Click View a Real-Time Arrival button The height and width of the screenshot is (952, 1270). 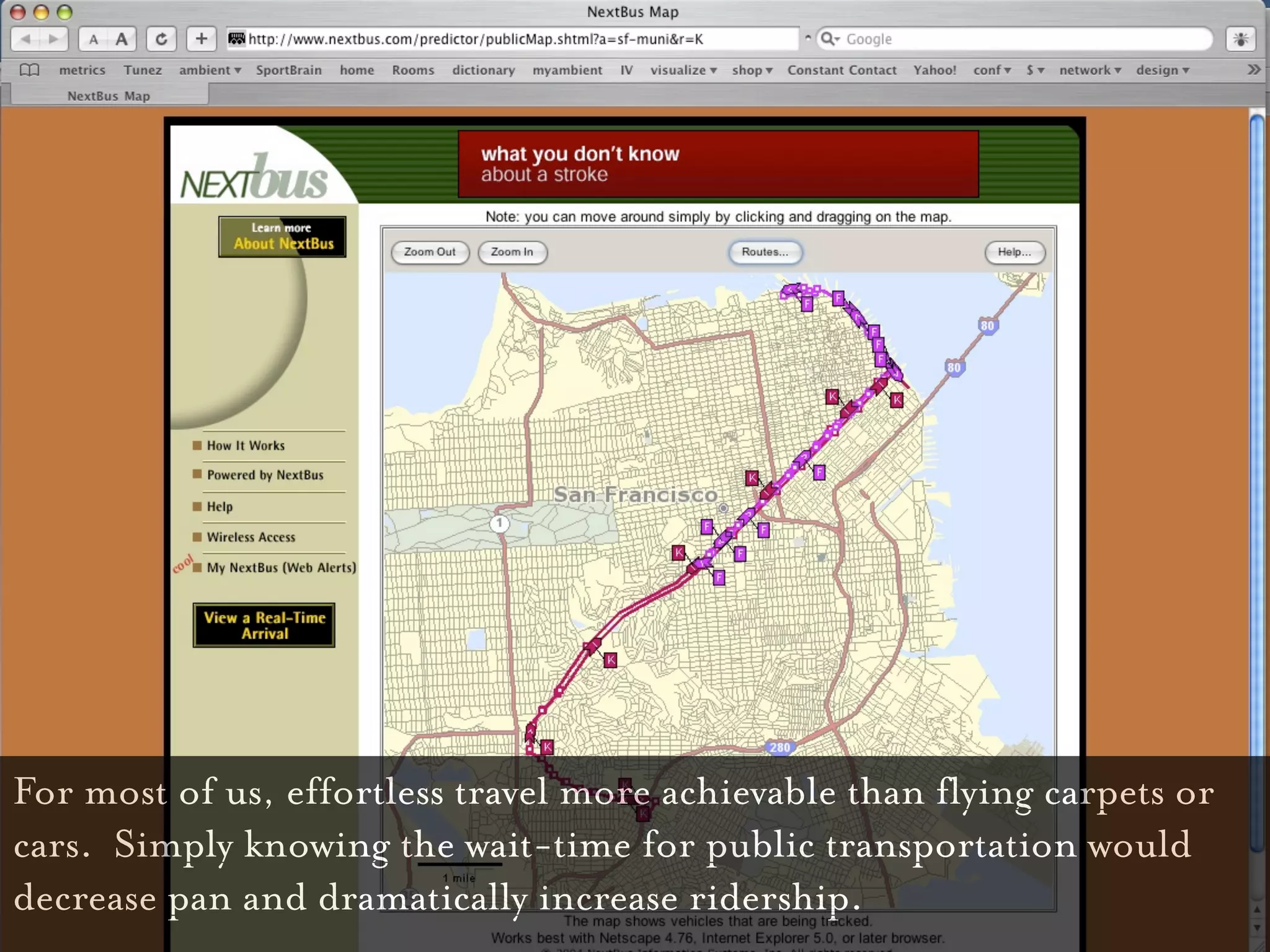point(264,625)
